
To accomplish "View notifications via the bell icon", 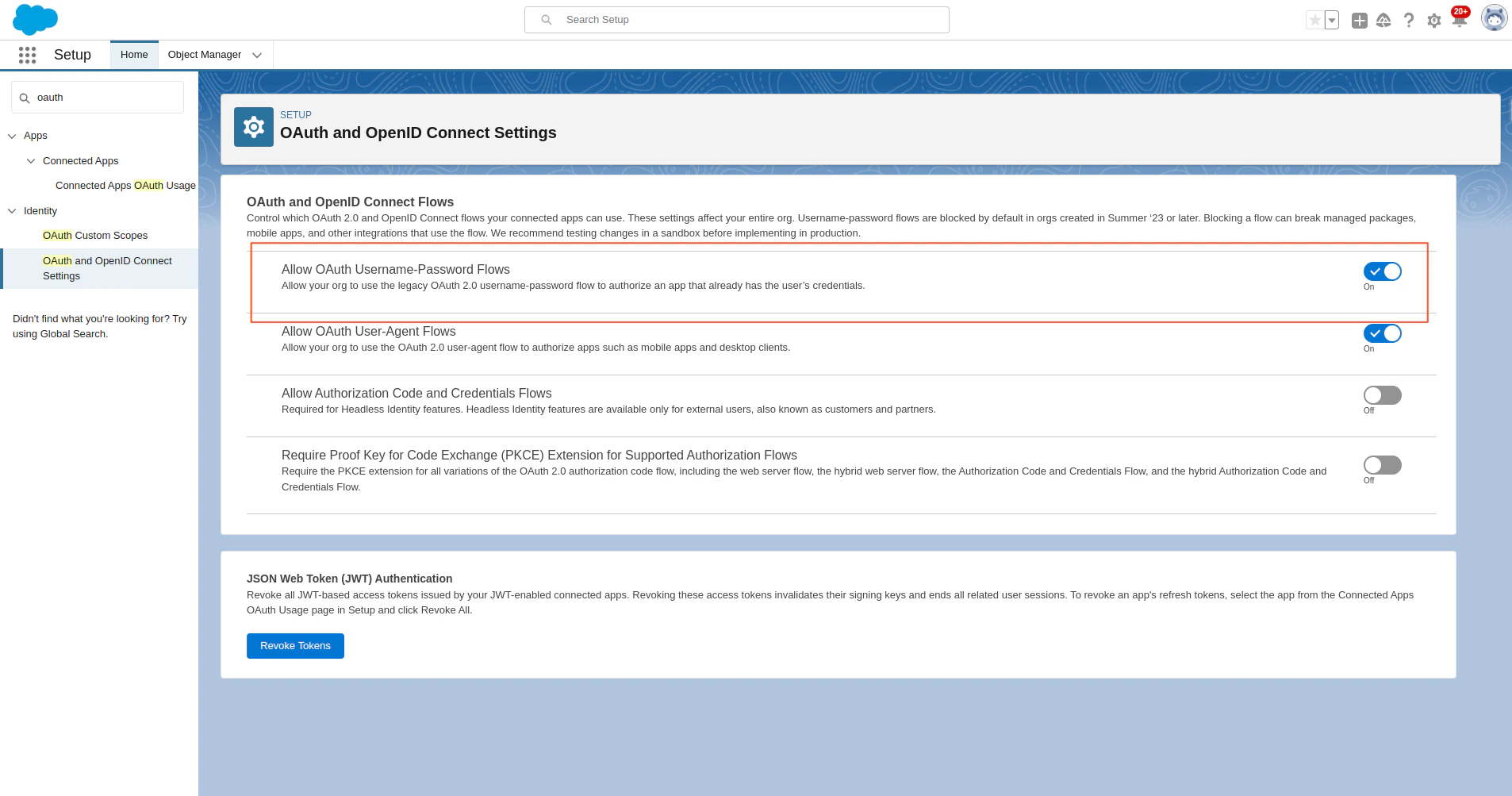I will coord(1460,20).
